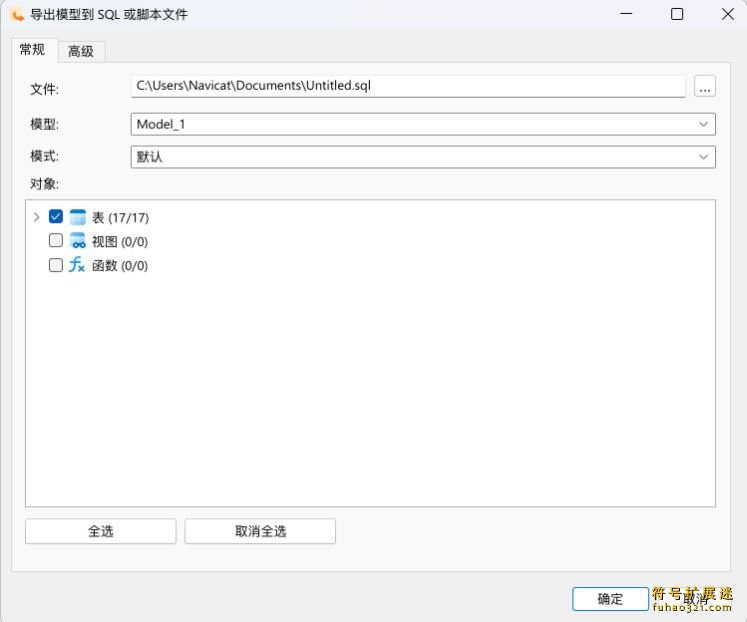
Task: Click the 文件 path input field
Action: (x=408, y=86)
